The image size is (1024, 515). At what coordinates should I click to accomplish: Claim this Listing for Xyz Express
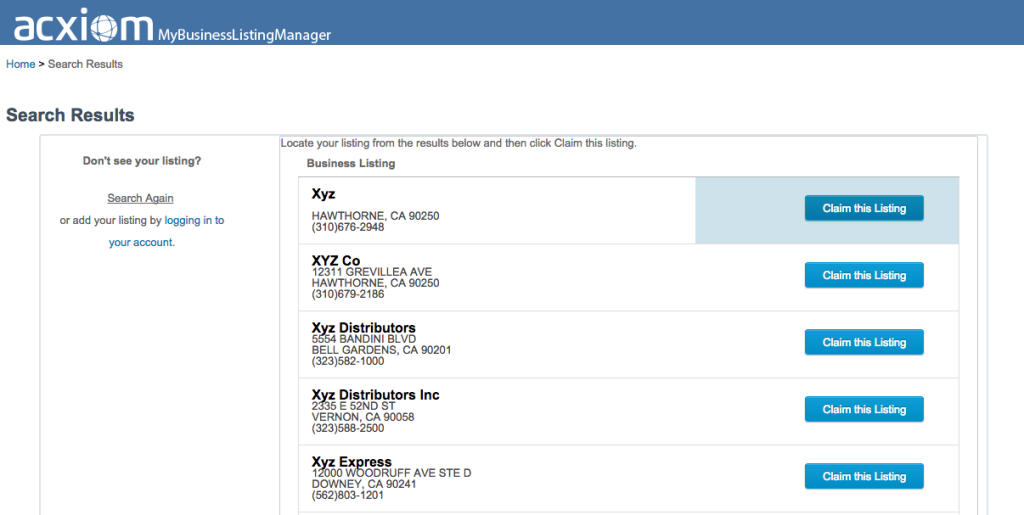[x=864, y=476]
